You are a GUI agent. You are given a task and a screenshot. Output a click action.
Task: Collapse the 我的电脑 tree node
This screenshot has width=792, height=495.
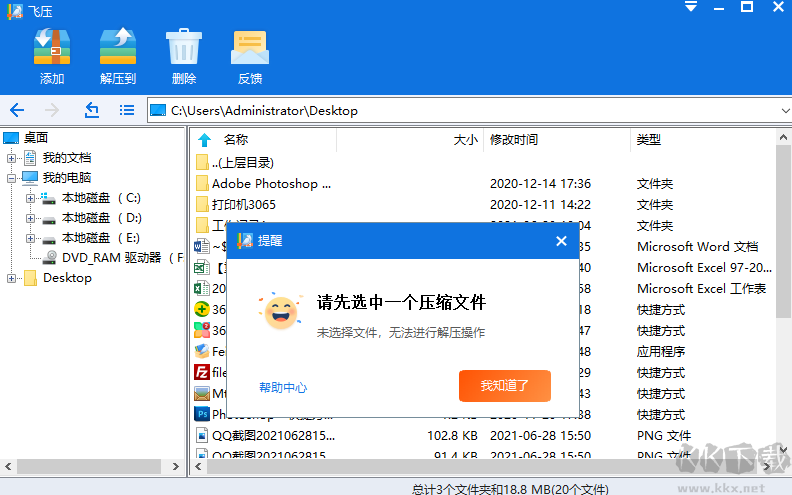click(x=11, y=178)
